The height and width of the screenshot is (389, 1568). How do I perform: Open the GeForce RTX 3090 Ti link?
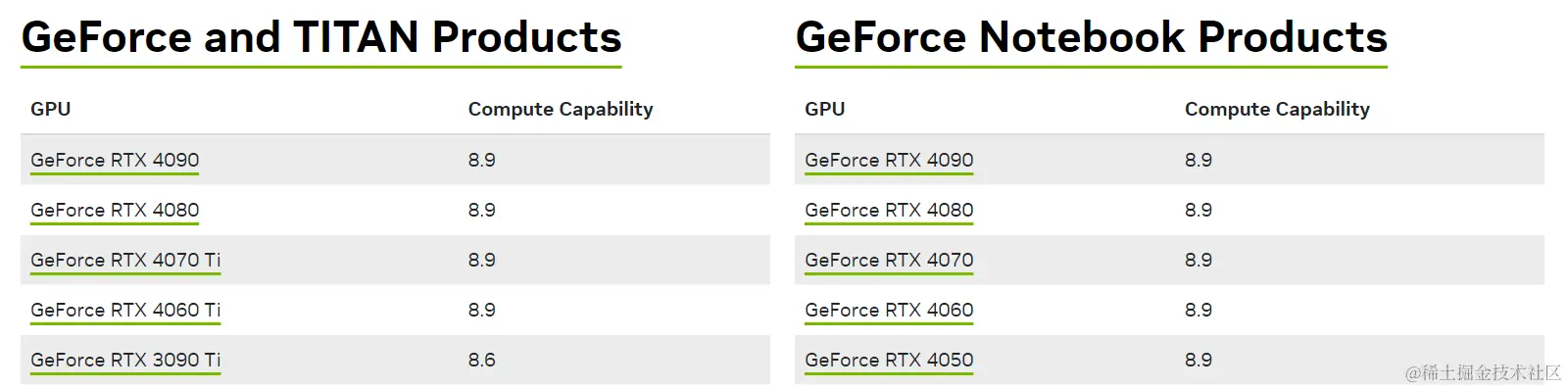(125, 360)
